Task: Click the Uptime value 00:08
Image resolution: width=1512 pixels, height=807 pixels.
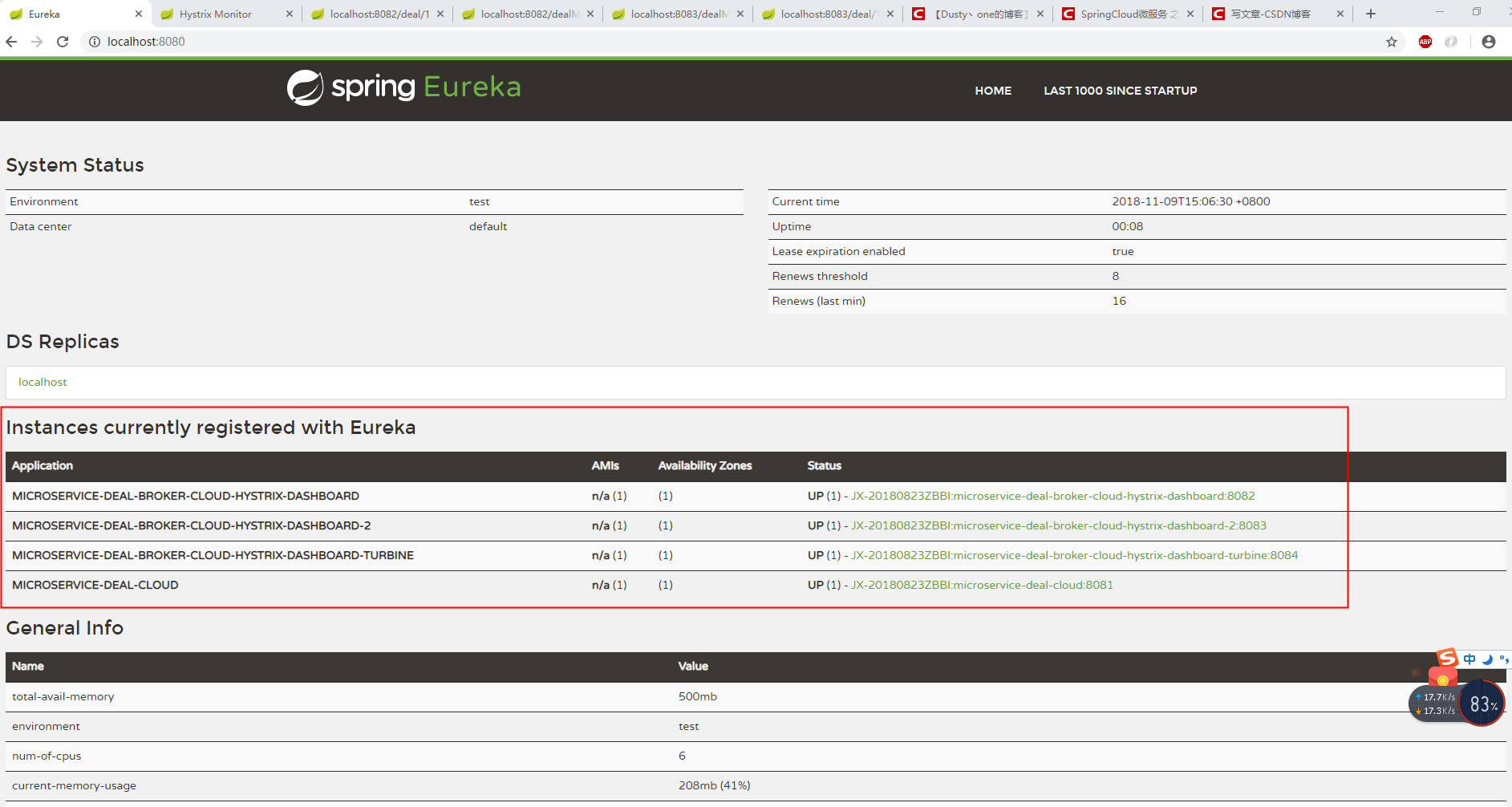Action: (1127, 226)
